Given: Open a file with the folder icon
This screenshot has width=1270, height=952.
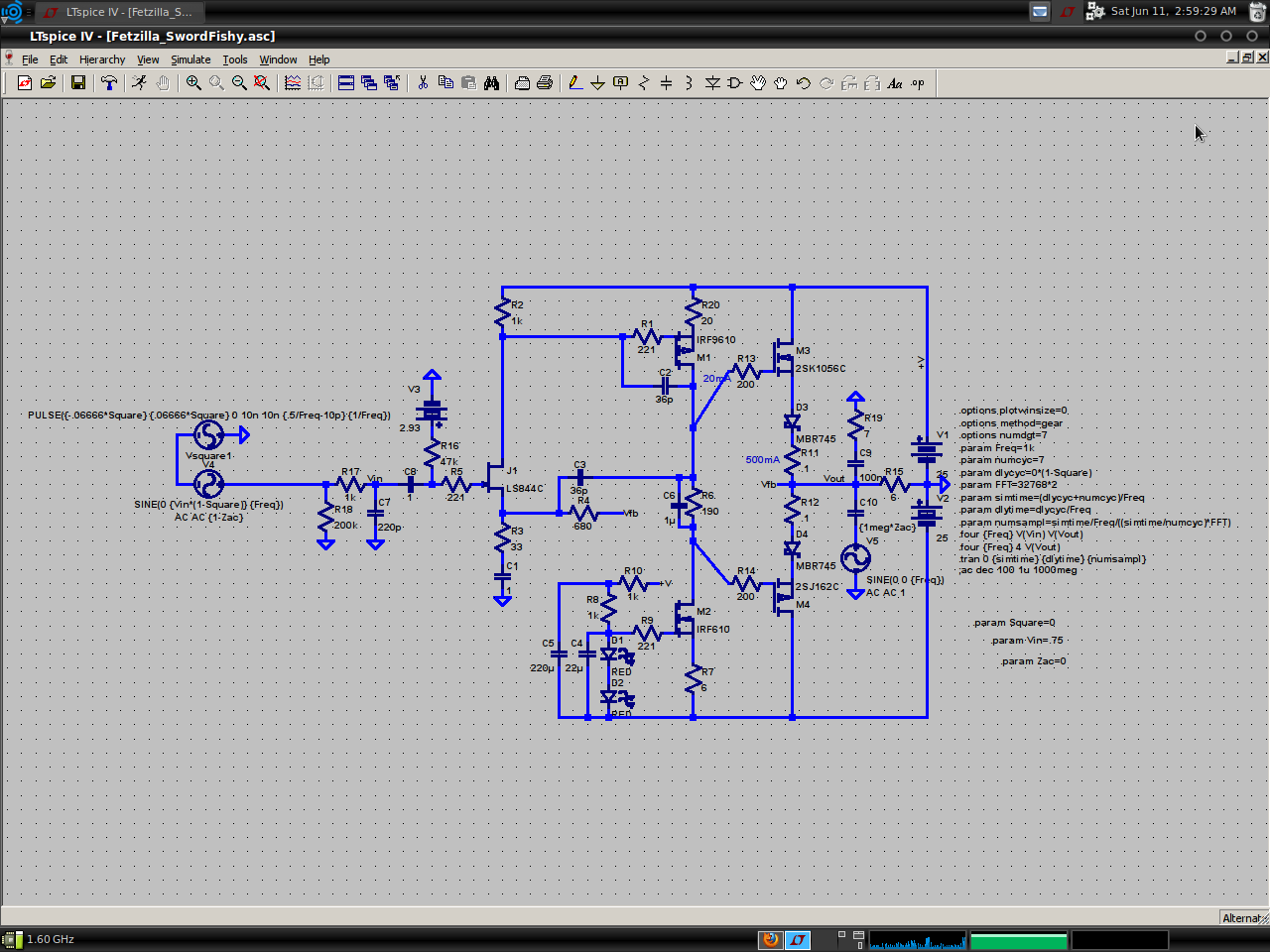Looking at the screenshot, I should click(48, 83).
